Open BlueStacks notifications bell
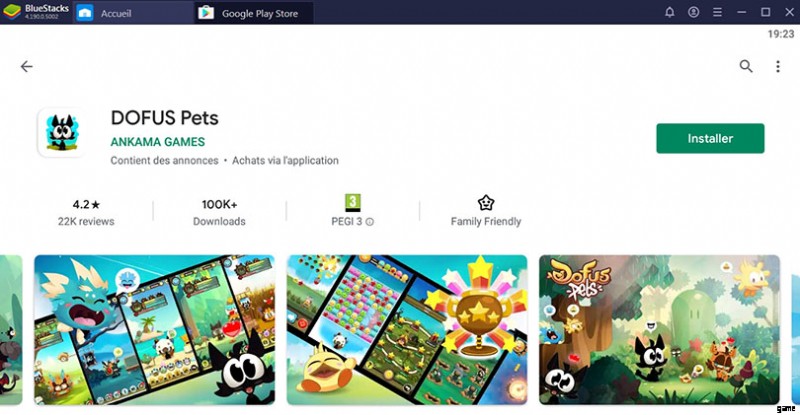 pos(669,12)
